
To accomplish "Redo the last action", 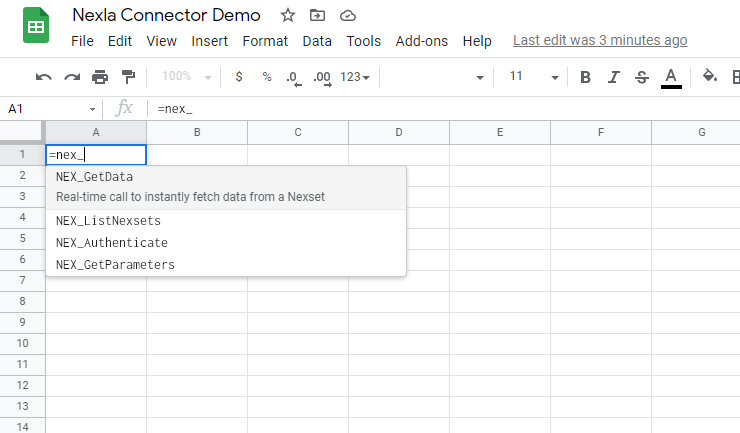I will coord(72,76).
